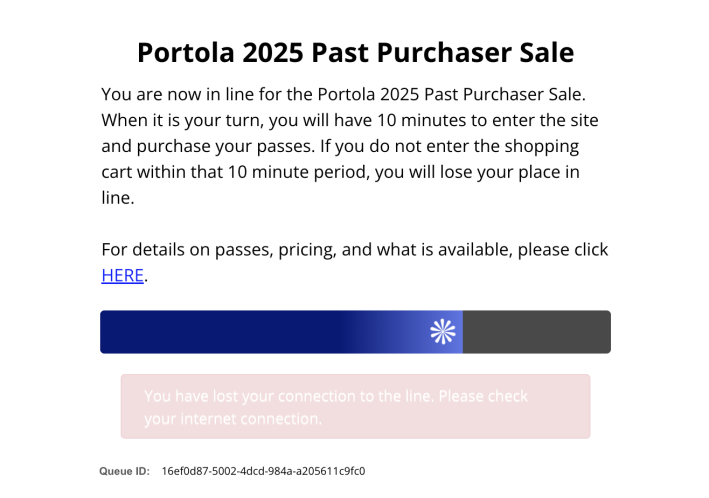The height and width of the screenshot is (498, 709).
Task: Click the 'You have lost your connection' text line
Action: coord(336,396)
